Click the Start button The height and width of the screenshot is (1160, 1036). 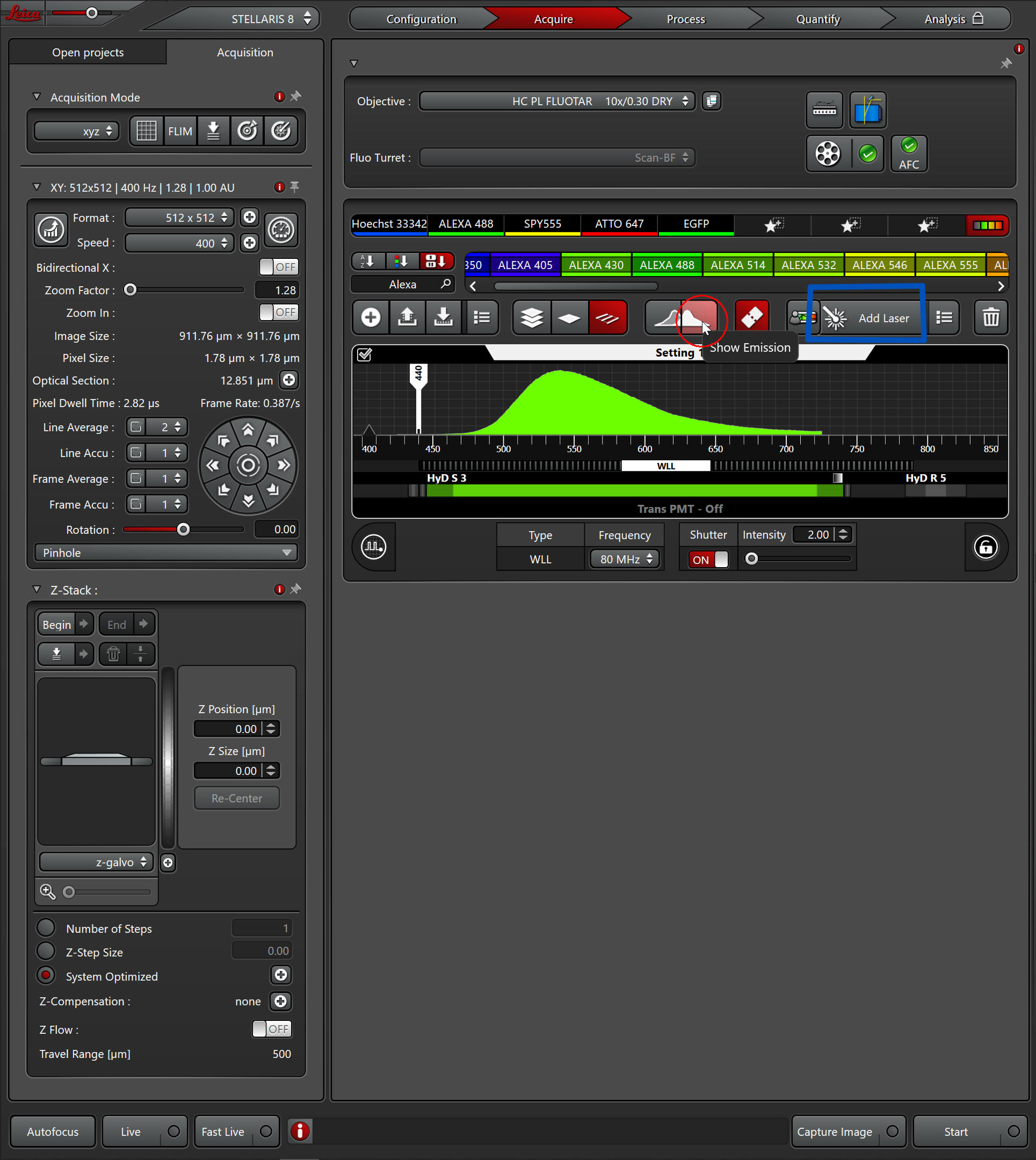tap(969, 1131)
